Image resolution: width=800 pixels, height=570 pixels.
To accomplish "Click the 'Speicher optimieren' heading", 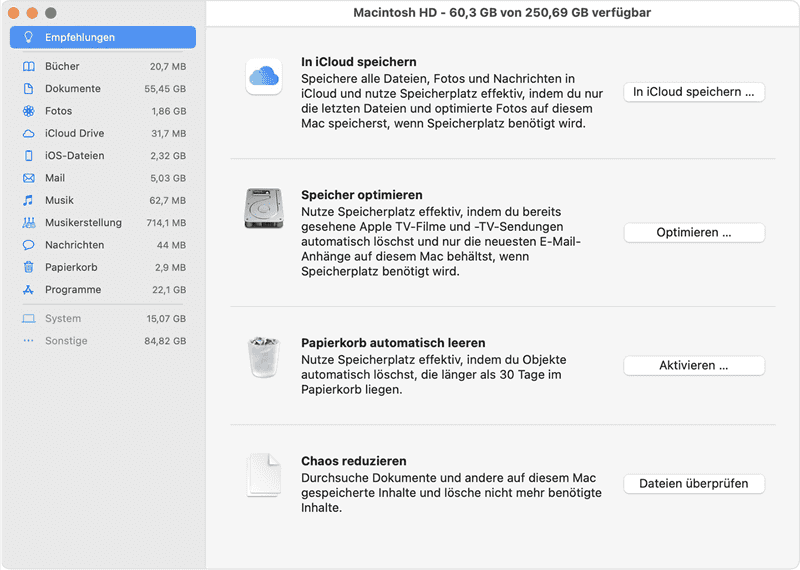I will tap(362, 195).
